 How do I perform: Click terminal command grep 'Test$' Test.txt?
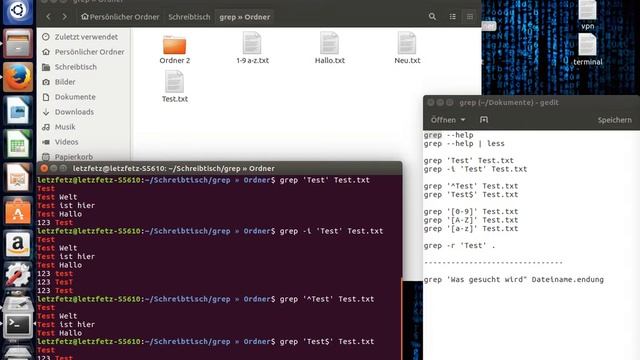[x=327, y=342]
